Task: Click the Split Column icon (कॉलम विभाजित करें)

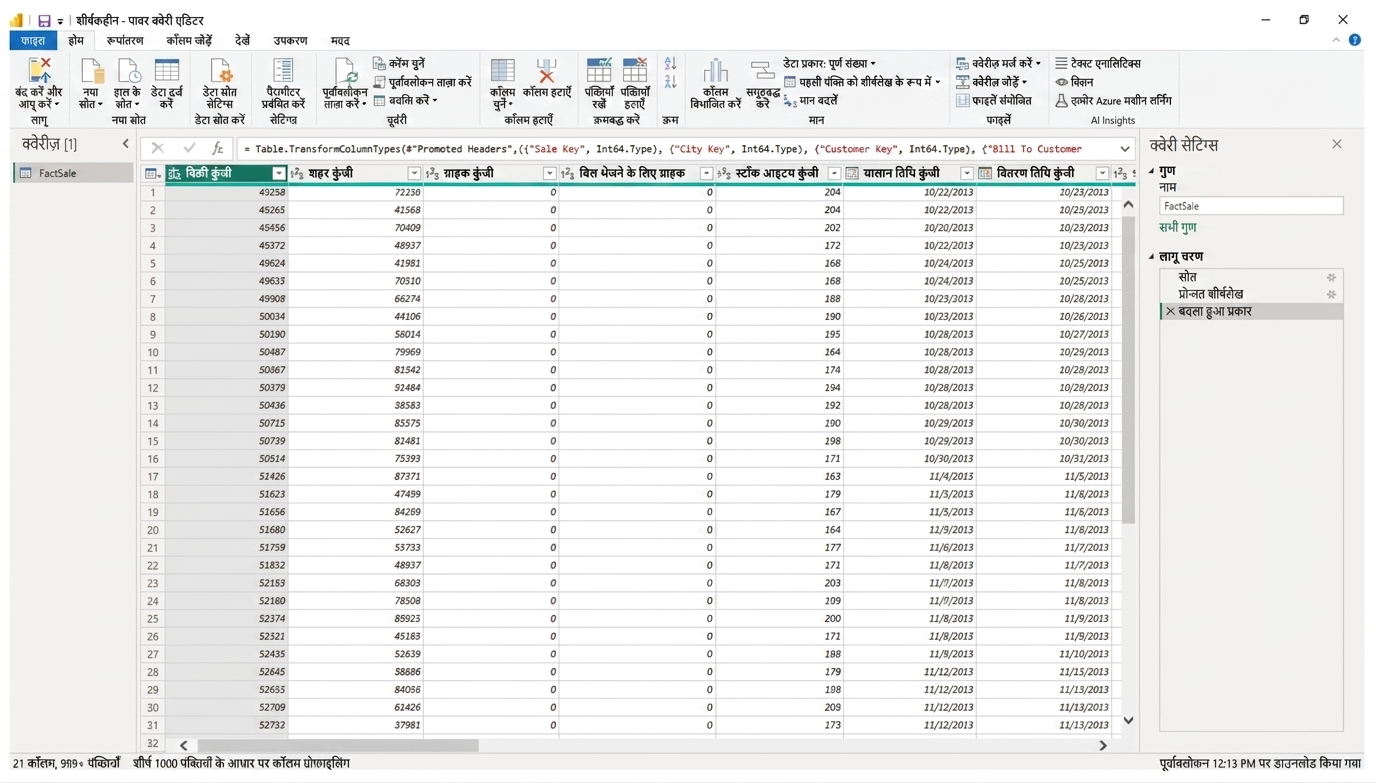Action: [716, 71]
